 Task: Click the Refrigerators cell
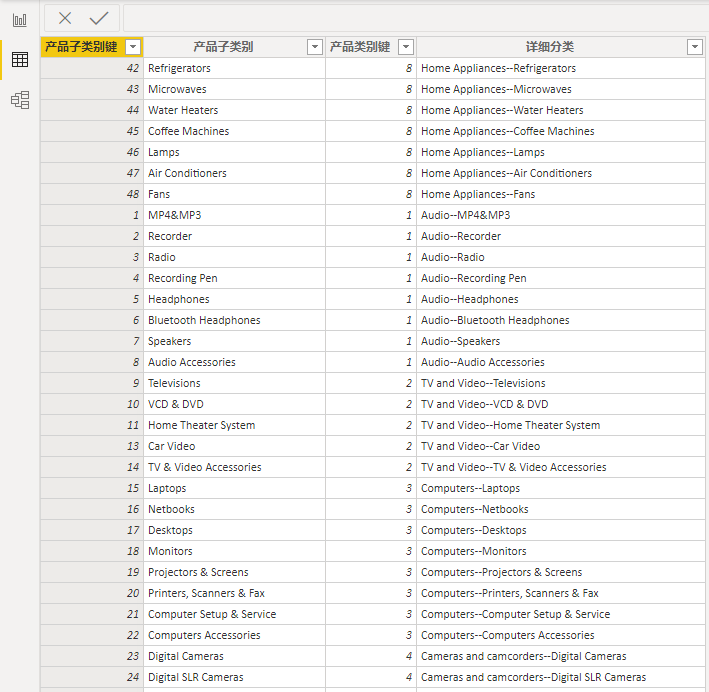coord(179,68)
